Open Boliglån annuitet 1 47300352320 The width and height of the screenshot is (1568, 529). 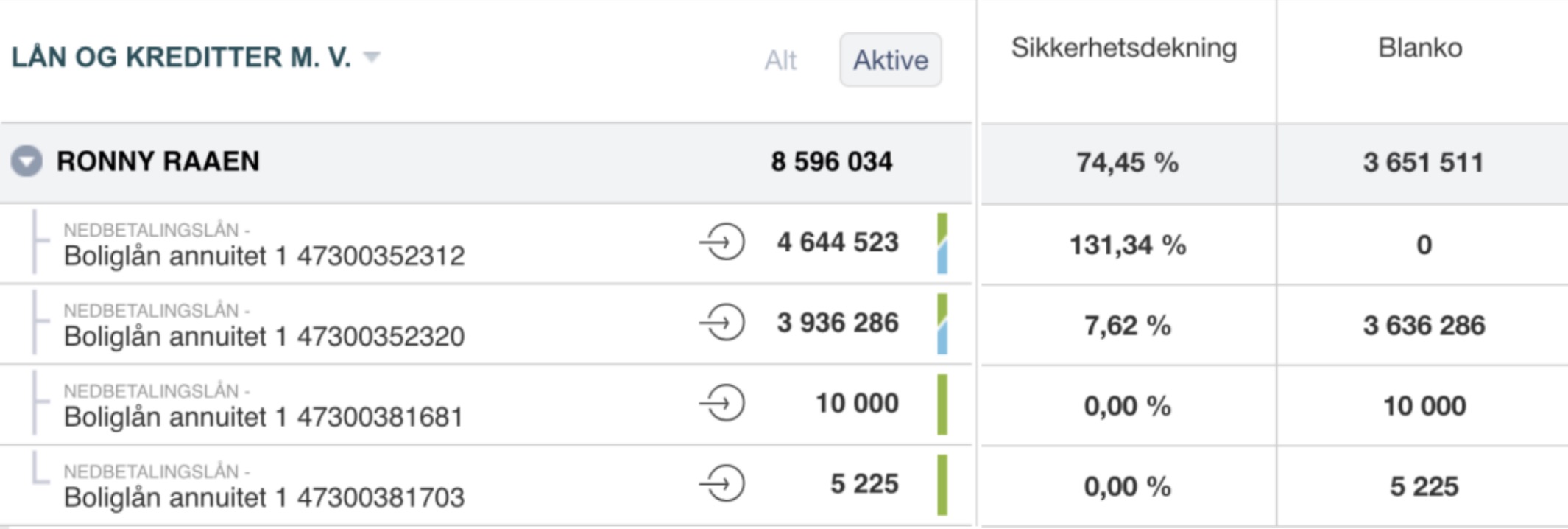click(x=264, y=336)
